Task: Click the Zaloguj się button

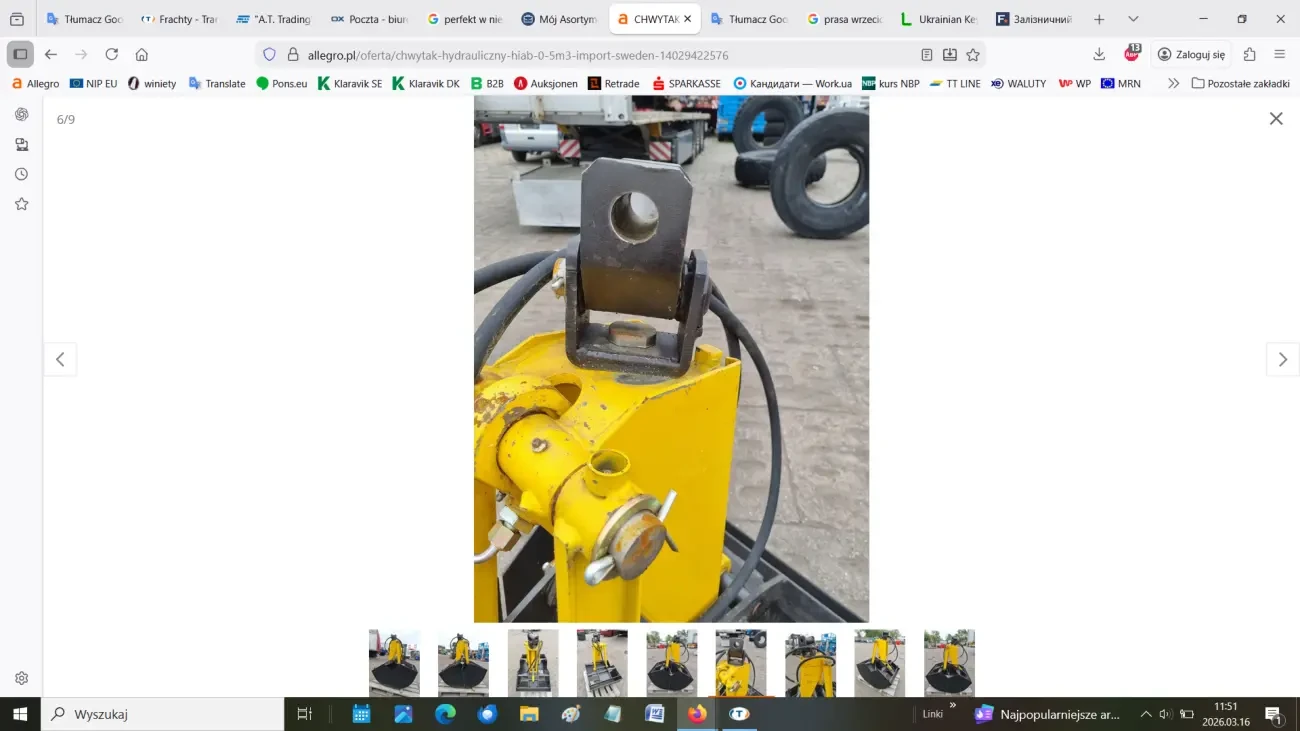Action: pos(1191,54)
